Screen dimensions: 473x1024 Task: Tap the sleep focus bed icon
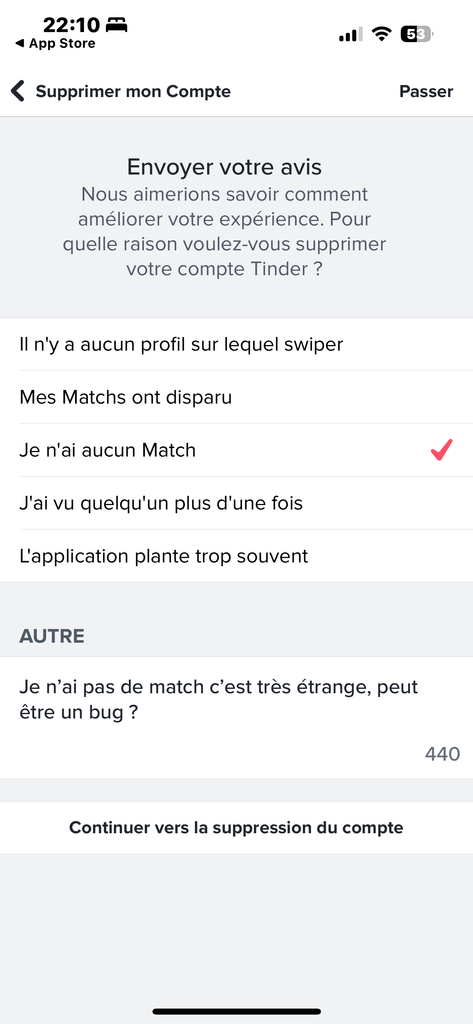[x=116, y=25]
